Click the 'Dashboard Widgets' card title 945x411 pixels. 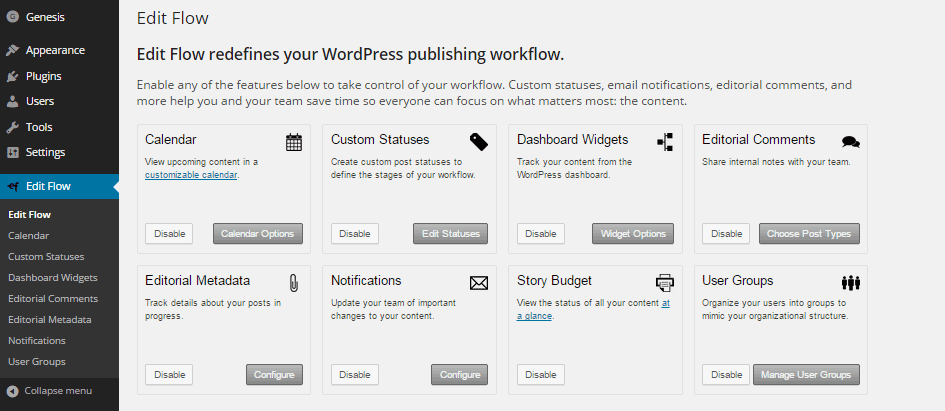(573, 140)
